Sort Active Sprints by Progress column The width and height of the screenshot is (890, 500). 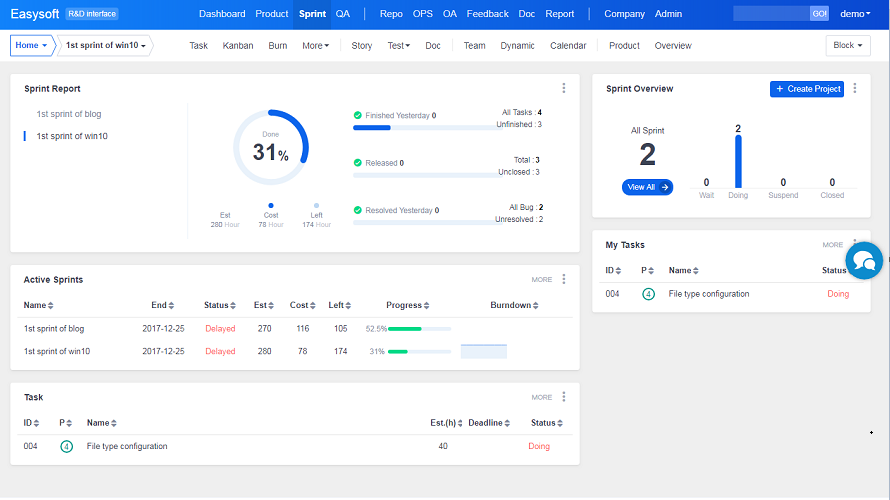point(408,305)
